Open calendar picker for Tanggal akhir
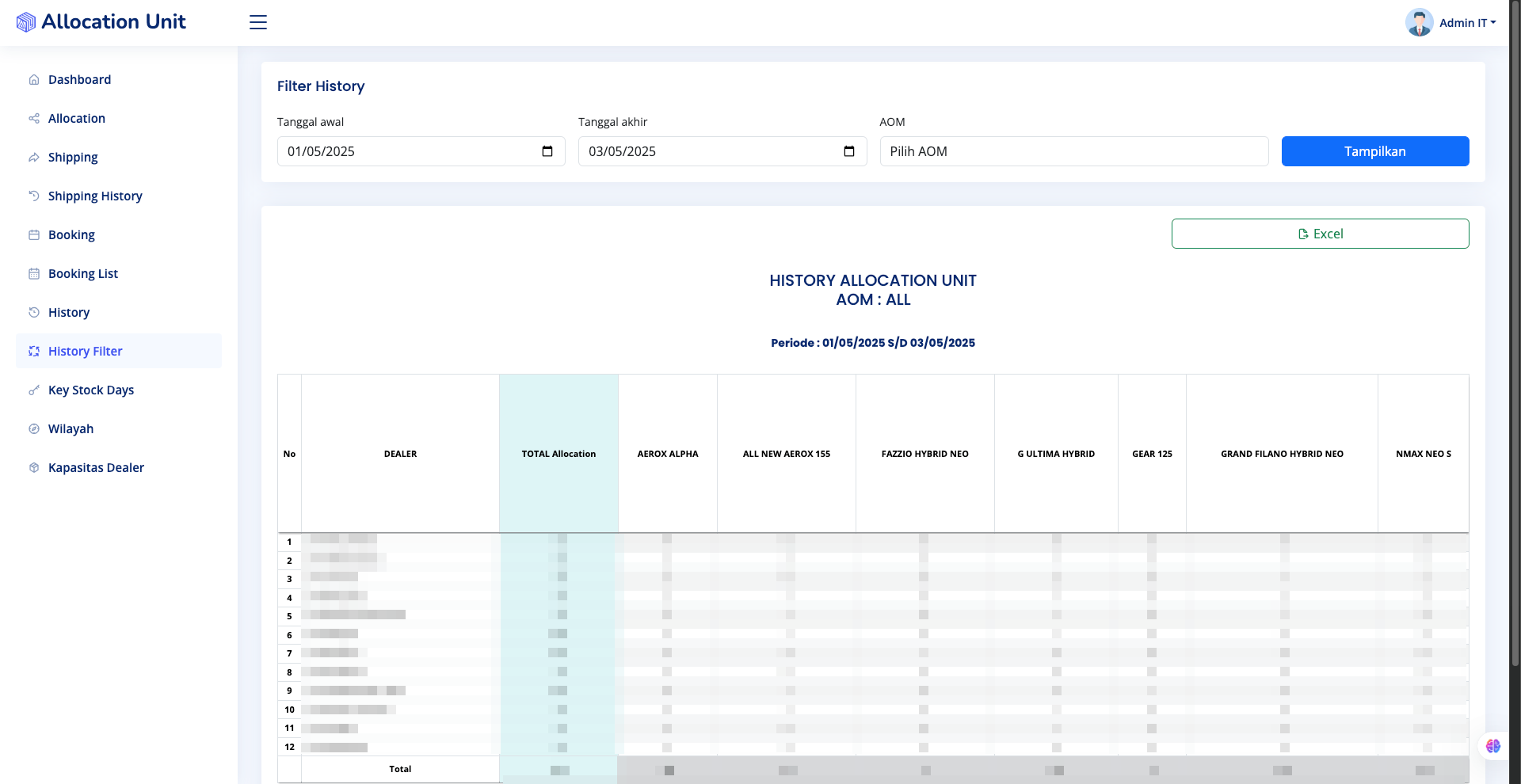1521x784 pixels. click(x=848, y=151)
